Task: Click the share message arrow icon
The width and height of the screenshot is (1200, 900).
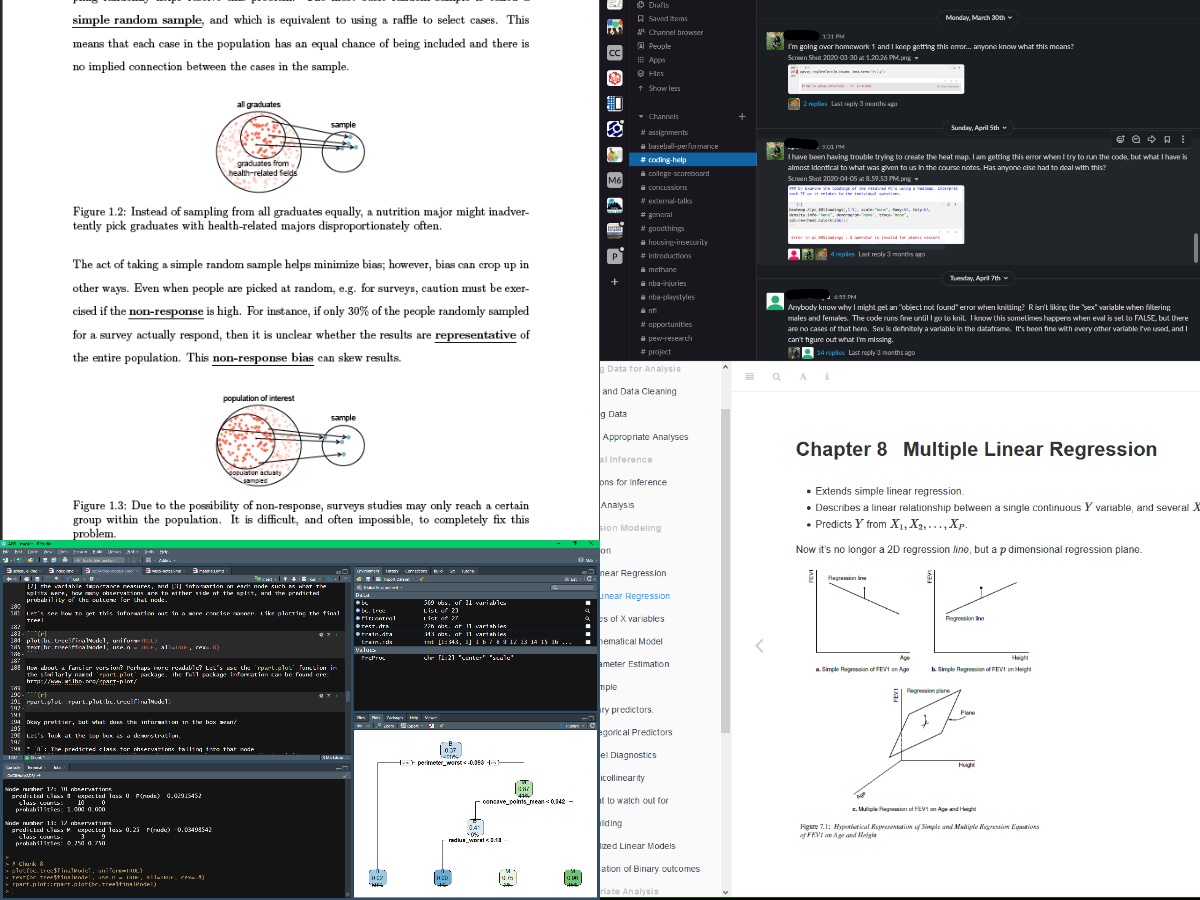Action: pos(1152,139)
